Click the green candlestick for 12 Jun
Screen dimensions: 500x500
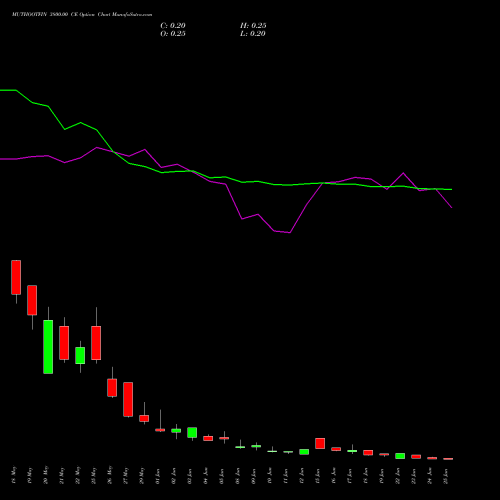pos(304,452)
